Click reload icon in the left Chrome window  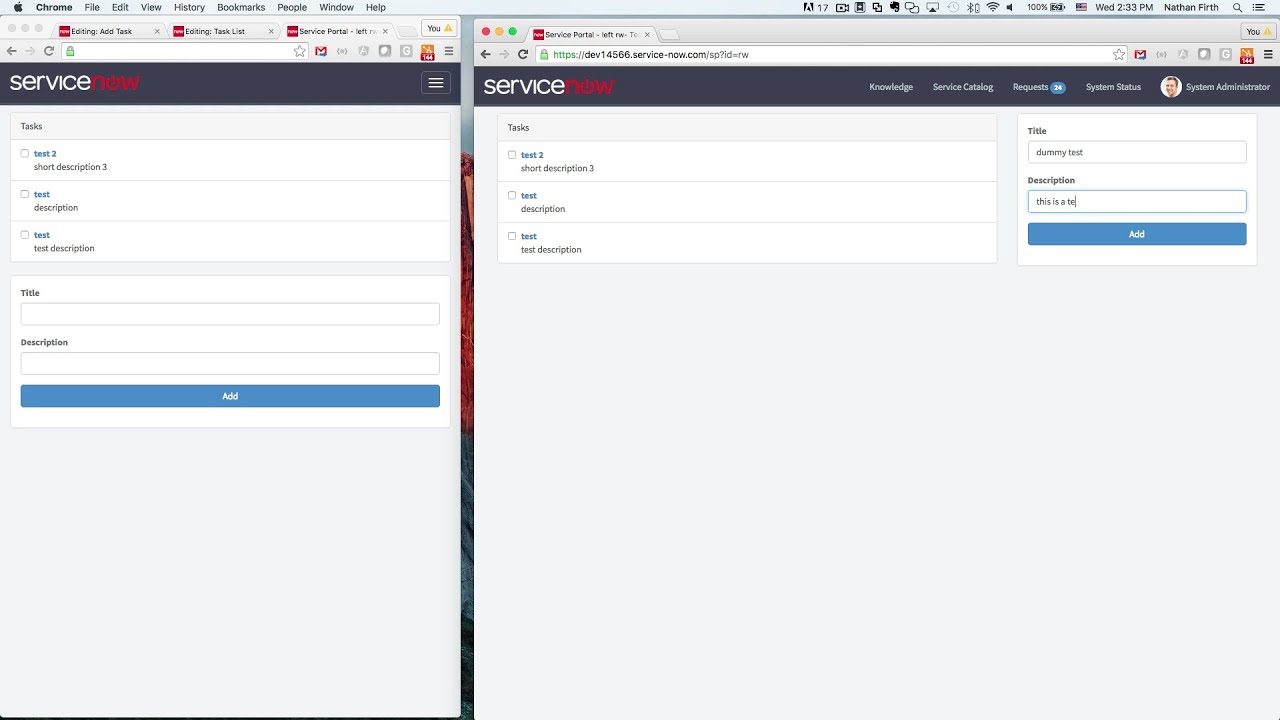coord(49,51)
